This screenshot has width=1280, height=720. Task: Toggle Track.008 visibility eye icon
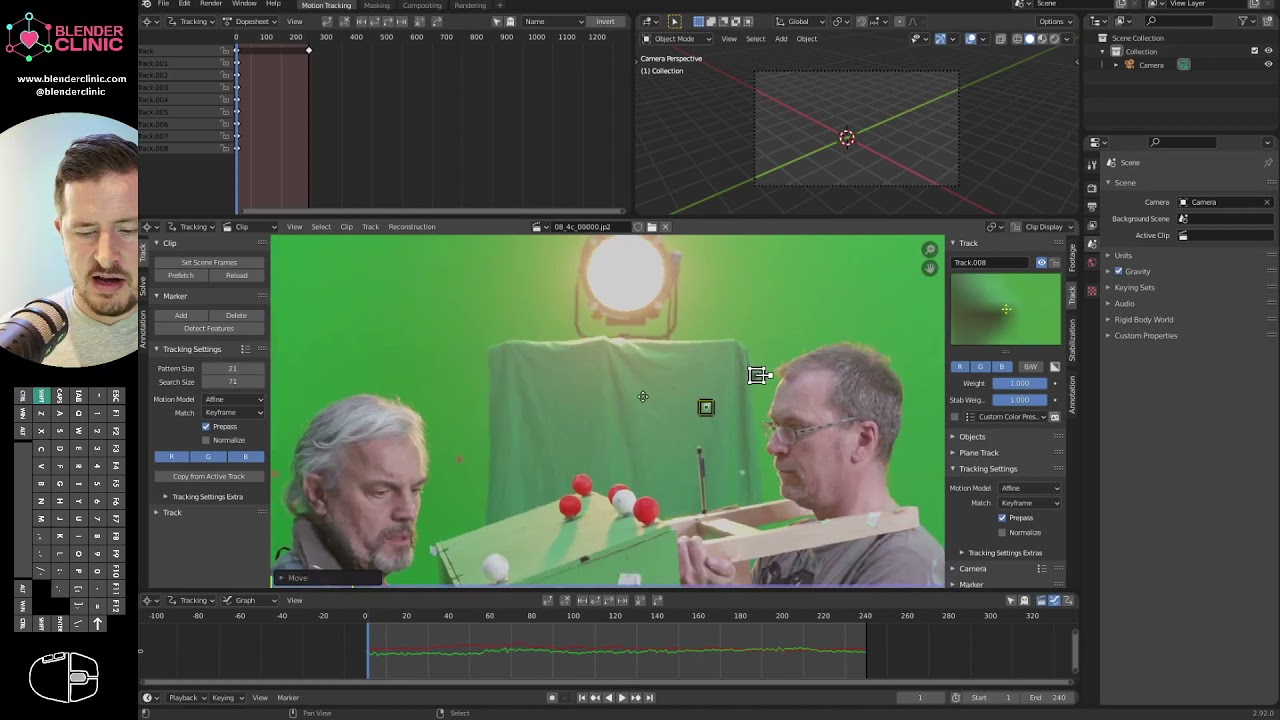tap(1041, 263)
